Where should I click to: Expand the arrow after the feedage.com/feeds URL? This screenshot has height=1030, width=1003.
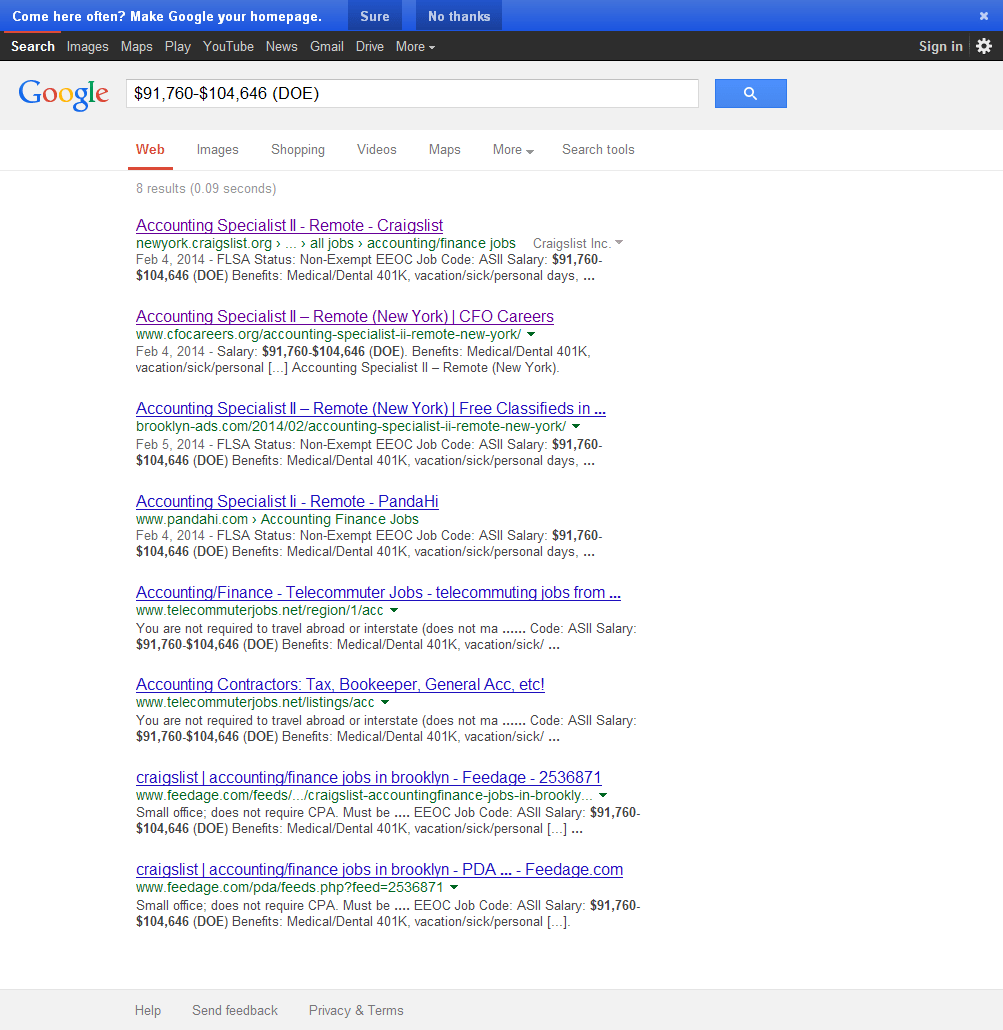tap(603, 795)
